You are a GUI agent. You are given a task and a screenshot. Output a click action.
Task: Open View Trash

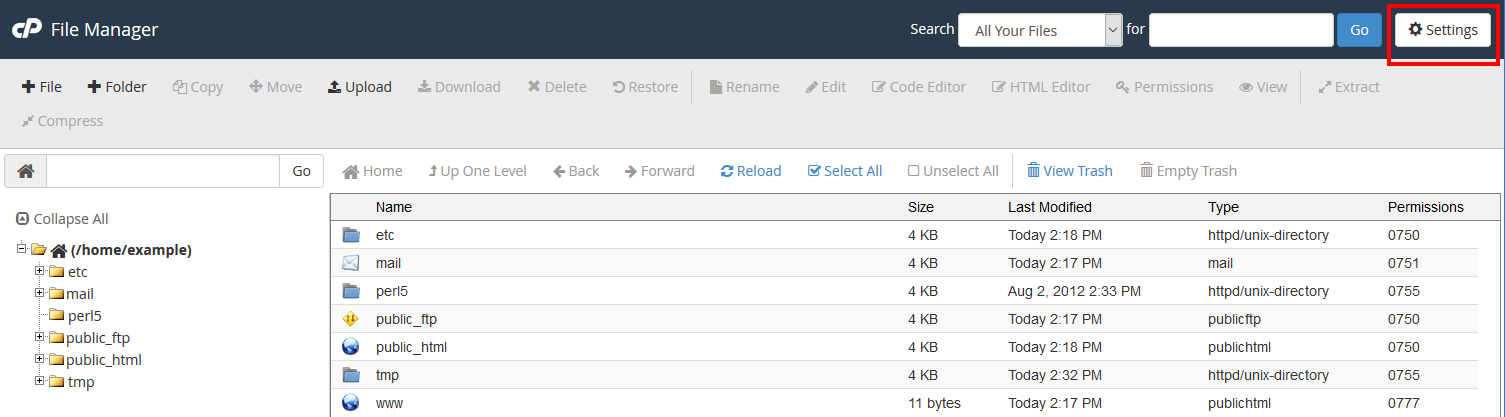1069,171
